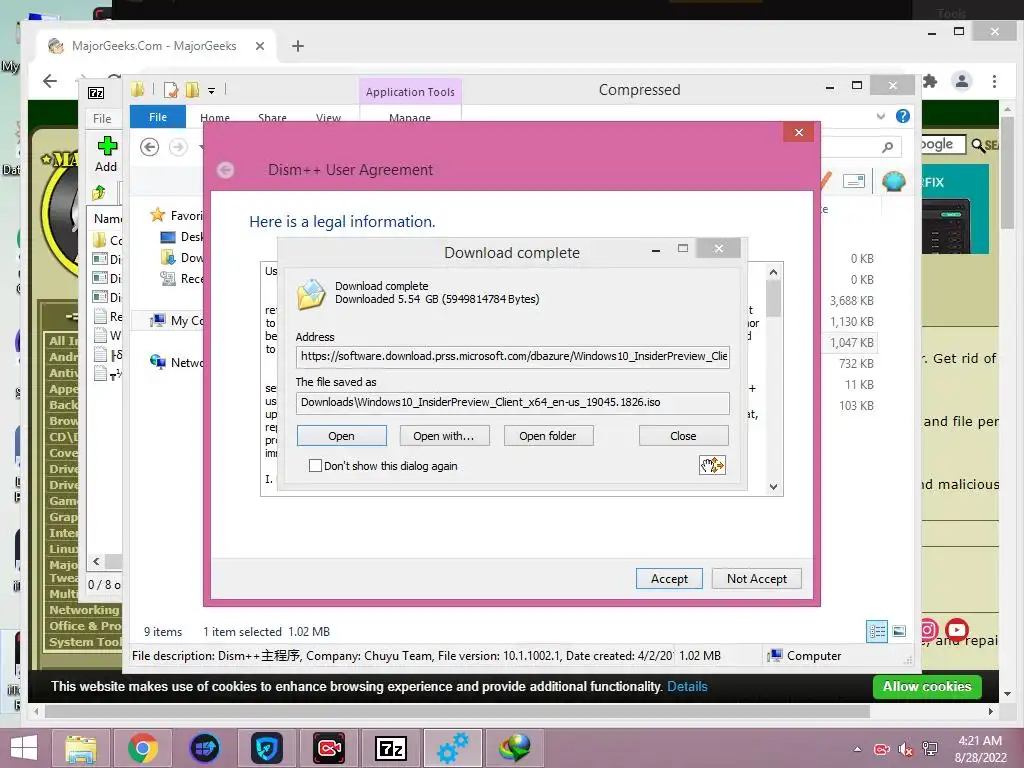This screenshot has width=1024, height=768.
Task: Open quick access toolbar dropdown
Action: click(x=212, y=91)
